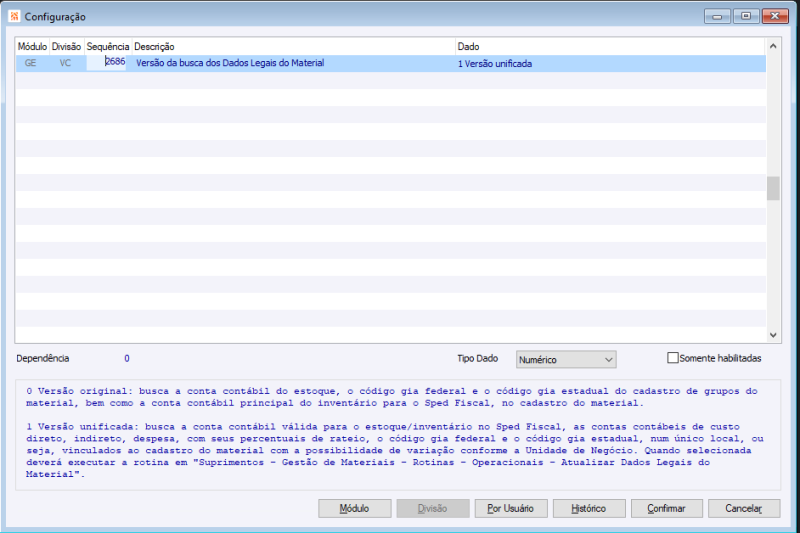Close the Configuração window

pyautogui.click(x=775, y=16)
